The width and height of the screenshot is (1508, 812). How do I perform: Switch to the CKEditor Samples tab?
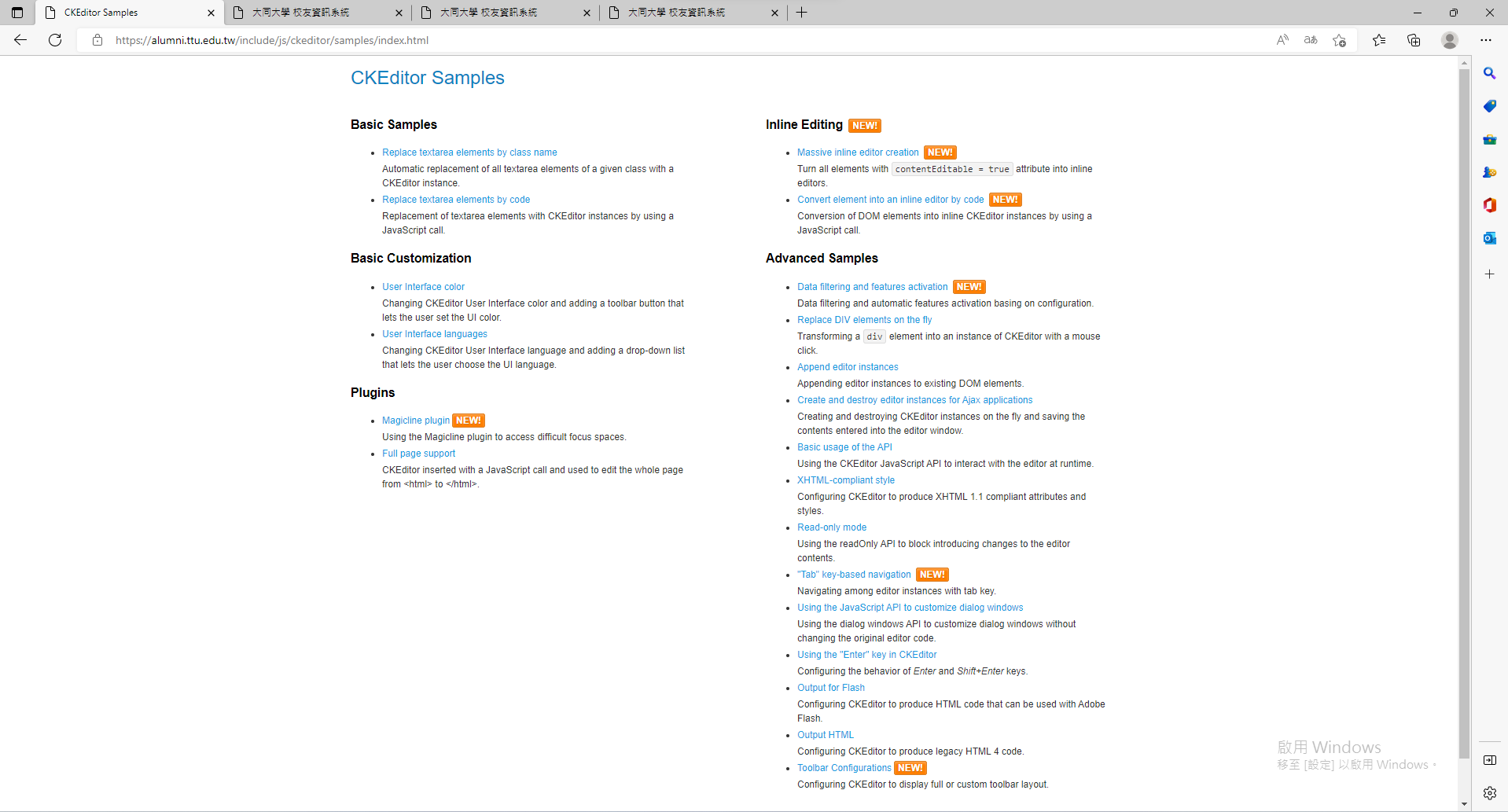tap(130, 13)
